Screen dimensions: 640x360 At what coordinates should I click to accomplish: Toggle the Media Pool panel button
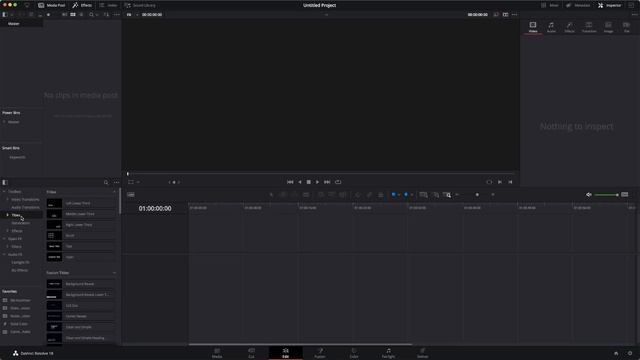pyautogui.click(x=52, y=5)
